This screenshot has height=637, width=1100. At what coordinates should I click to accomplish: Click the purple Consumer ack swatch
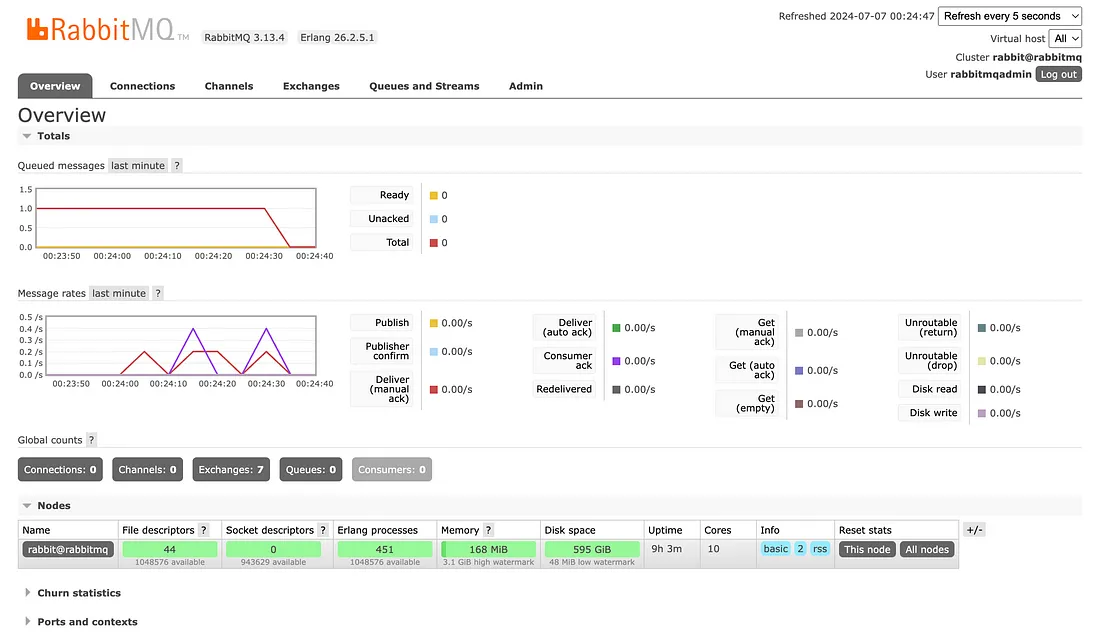click(x=617, y=361)
